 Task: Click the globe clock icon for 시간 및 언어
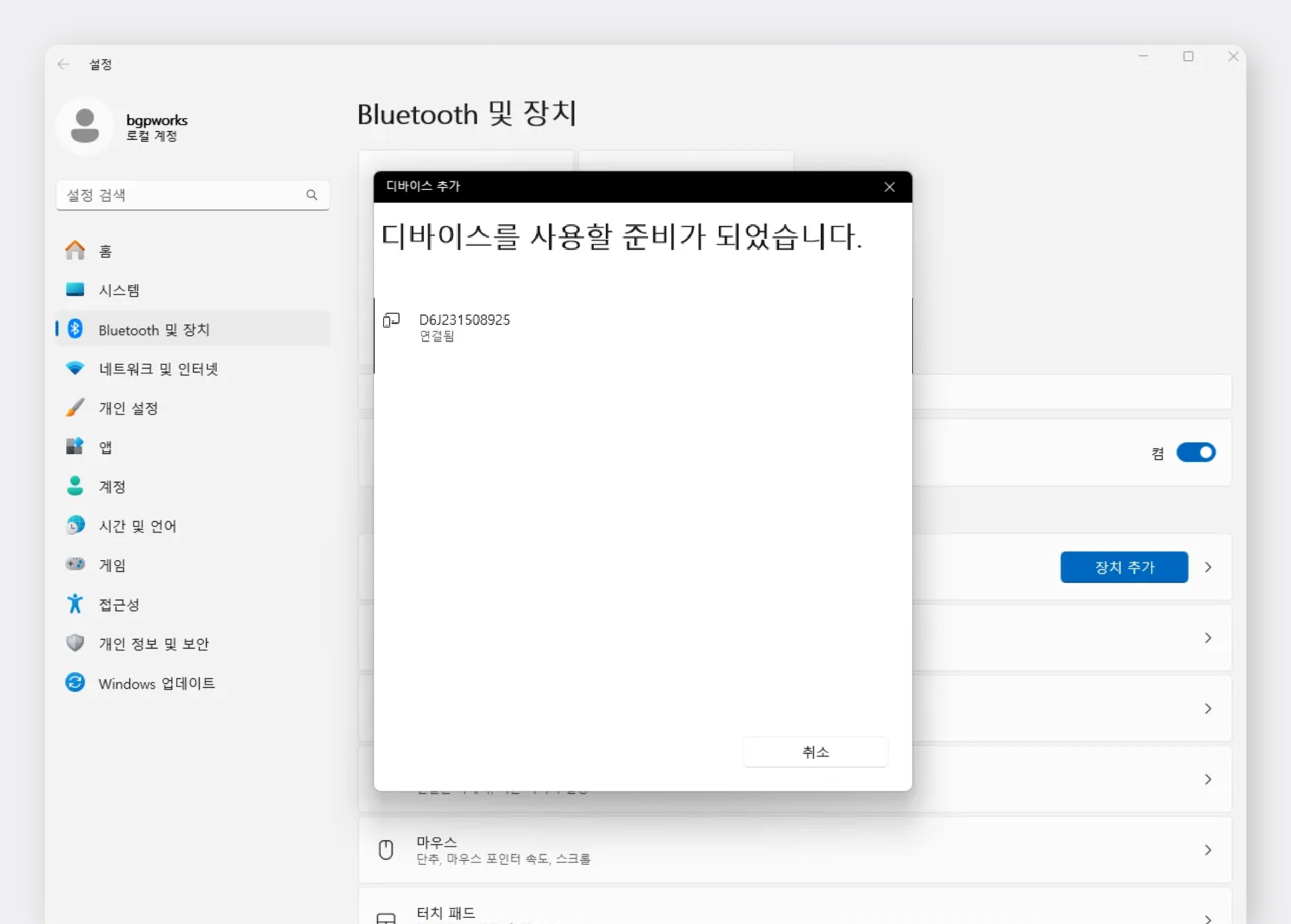click(75, 525)
